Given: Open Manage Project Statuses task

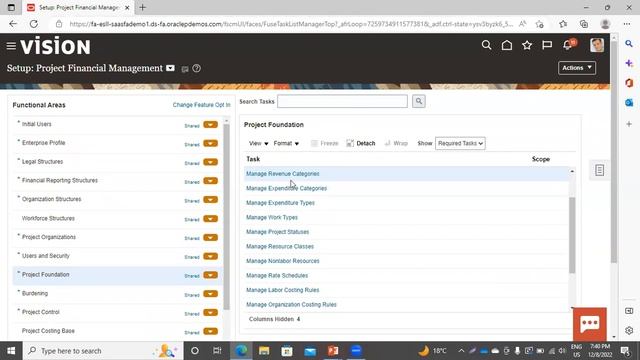Looking at the screenshot, I should pyautogui.click(x=277, y=232).
